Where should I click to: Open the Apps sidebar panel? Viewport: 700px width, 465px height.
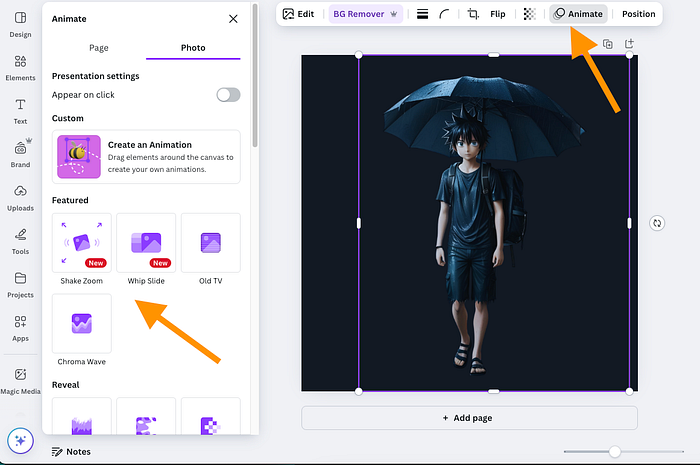20,328
